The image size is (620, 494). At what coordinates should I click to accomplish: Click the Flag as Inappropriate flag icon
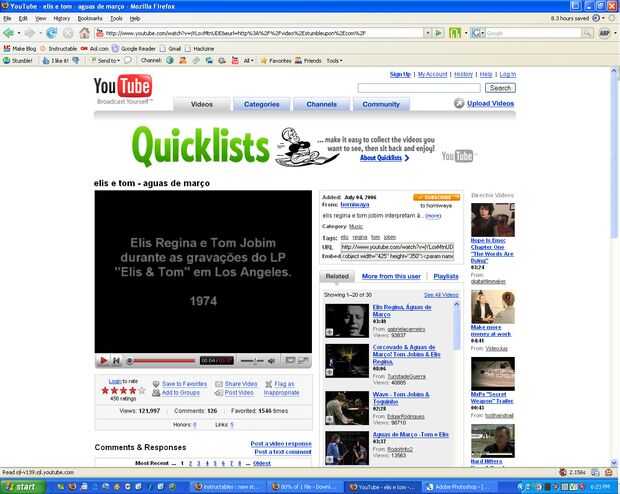[x=268, y=384]
